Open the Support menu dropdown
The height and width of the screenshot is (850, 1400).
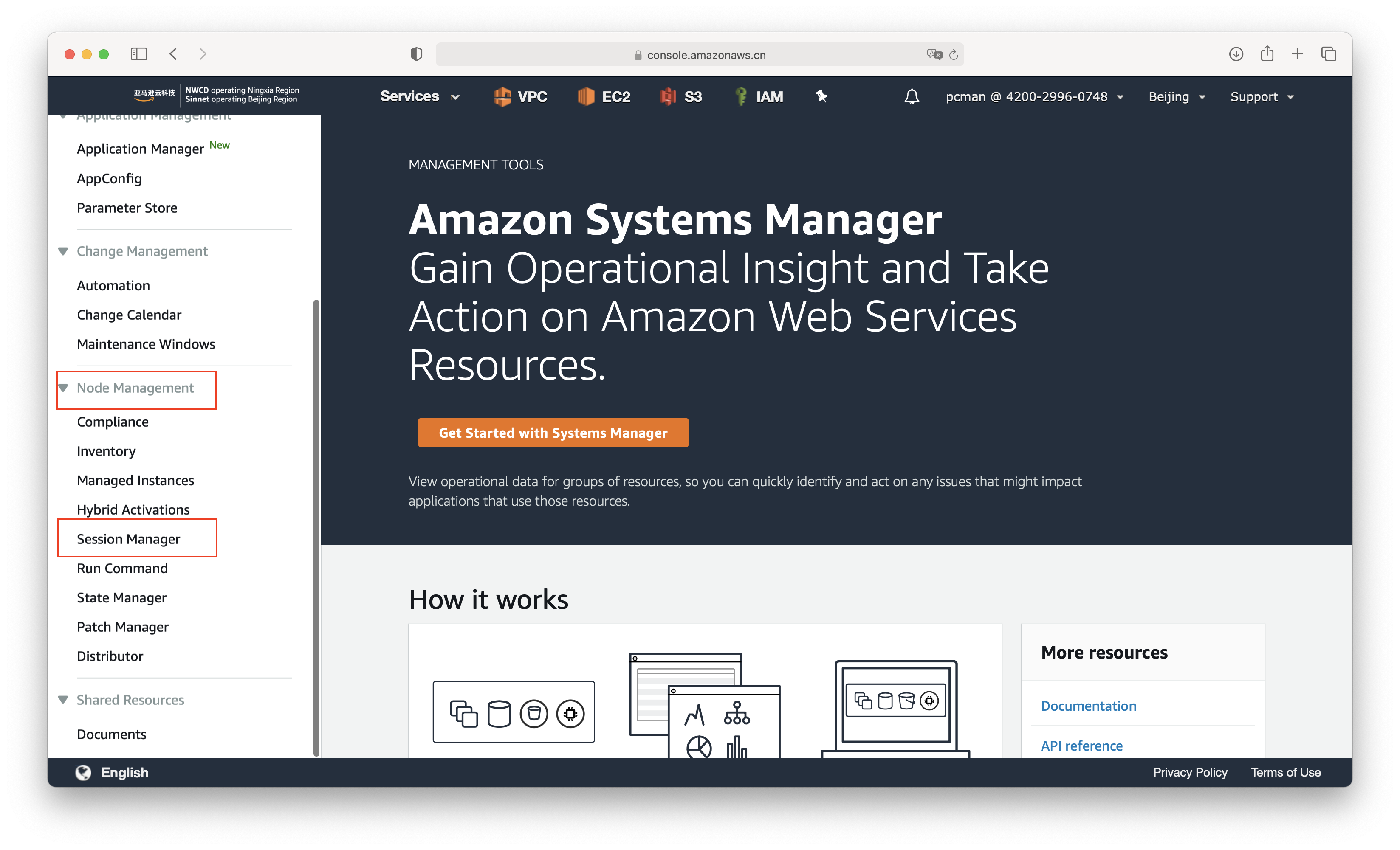tap(1262, 96)
